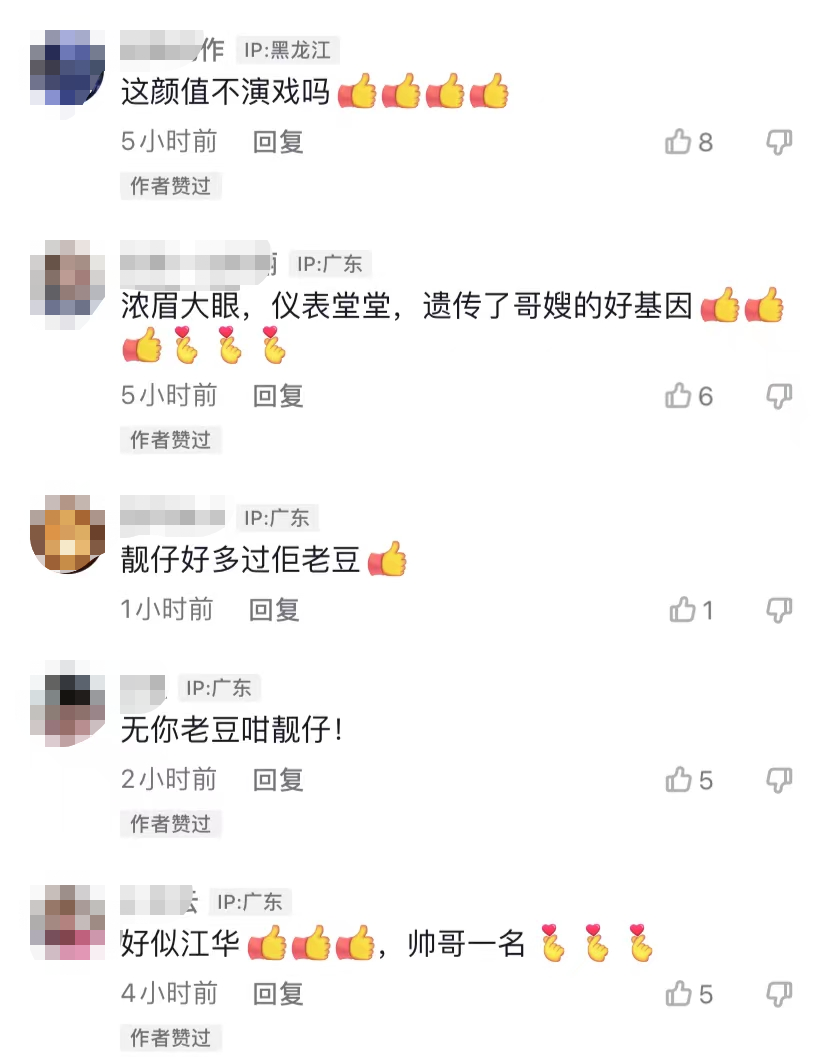Dislike the comment '这颜值不演戏吗'
Viewport: 828px width, 1057px height.
pos(779,142)
